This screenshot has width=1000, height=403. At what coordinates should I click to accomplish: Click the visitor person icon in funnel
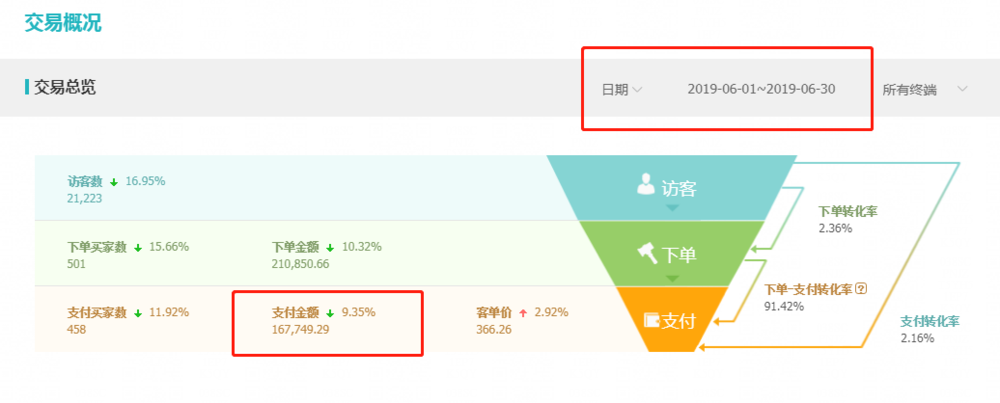tap(646, 186)
